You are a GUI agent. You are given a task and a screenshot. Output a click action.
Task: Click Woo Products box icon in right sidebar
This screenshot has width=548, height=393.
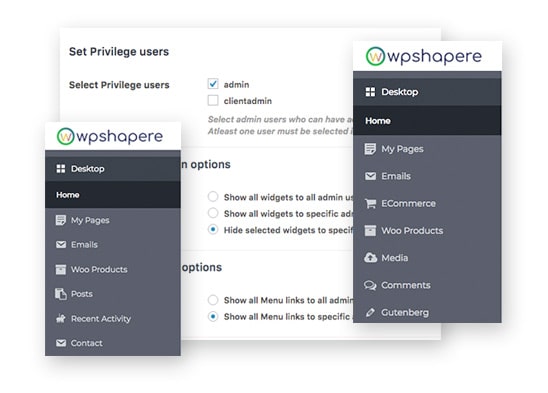pos(370,230)
